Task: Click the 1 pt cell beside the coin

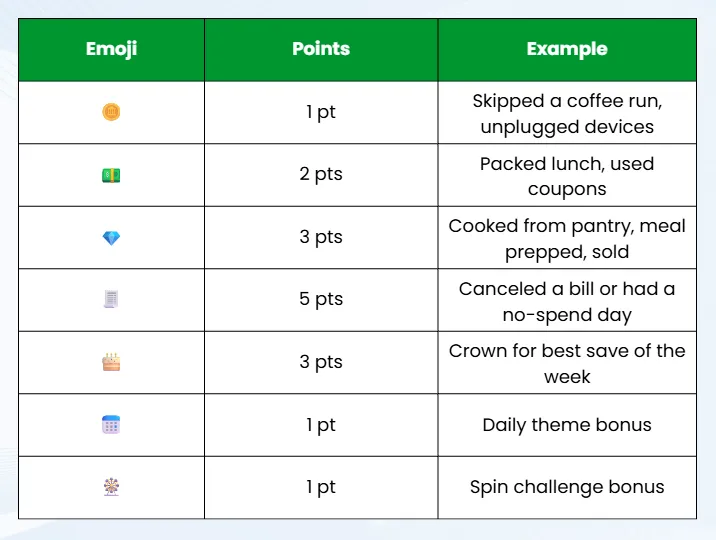Action: [321, 112]
